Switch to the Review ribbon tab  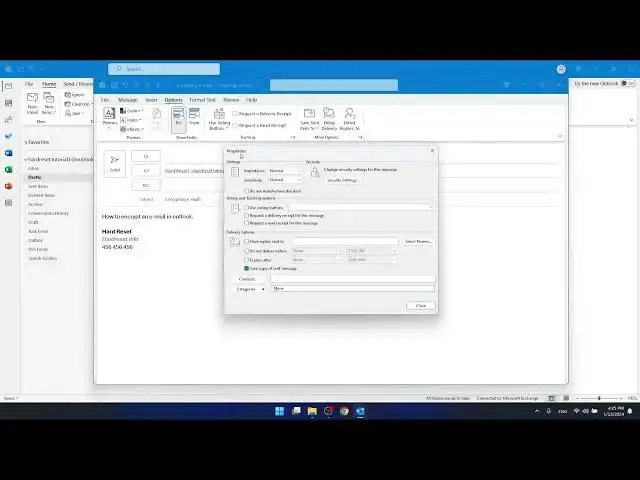click(x=231, y=100)
